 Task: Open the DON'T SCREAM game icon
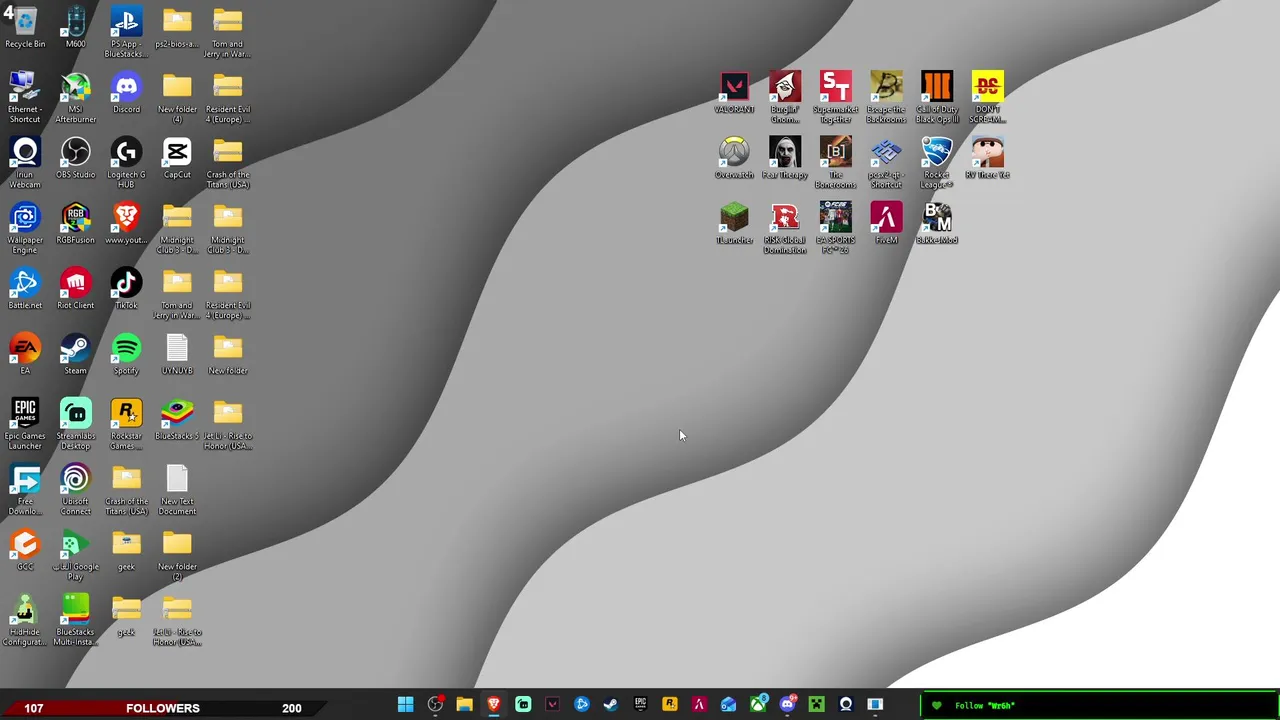tap(987, 98)
